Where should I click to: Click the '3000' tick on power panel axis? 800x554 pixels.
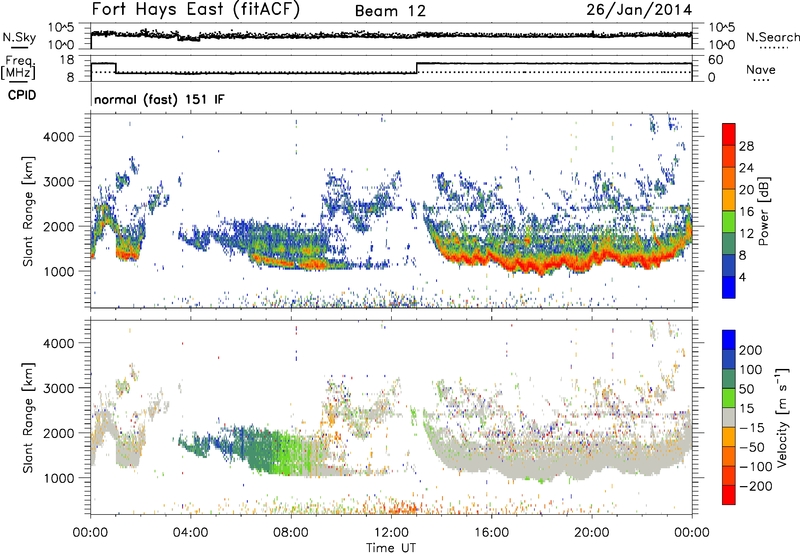click(x=58, y=182)
